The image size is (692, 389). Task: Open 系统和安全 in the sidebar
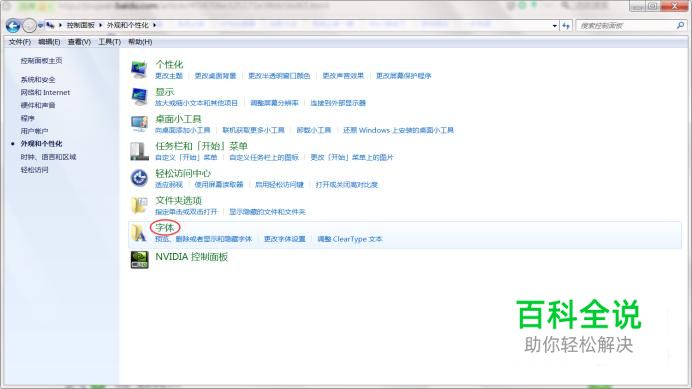(x=38, y=79)
